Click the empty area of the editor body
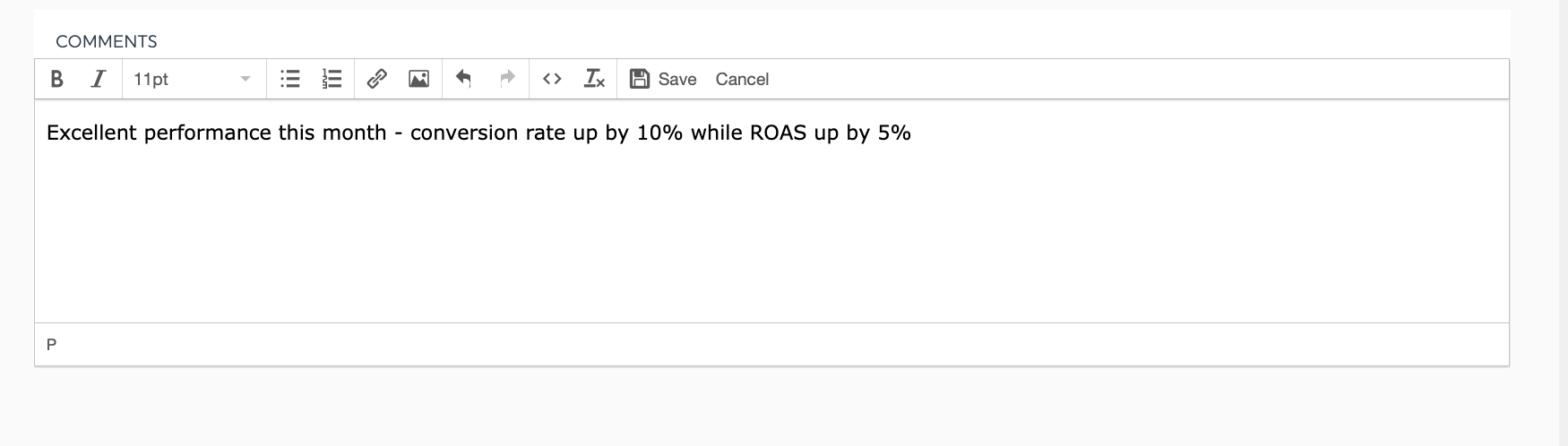The width and height of the screenshot is (1568, 446). 771,233
